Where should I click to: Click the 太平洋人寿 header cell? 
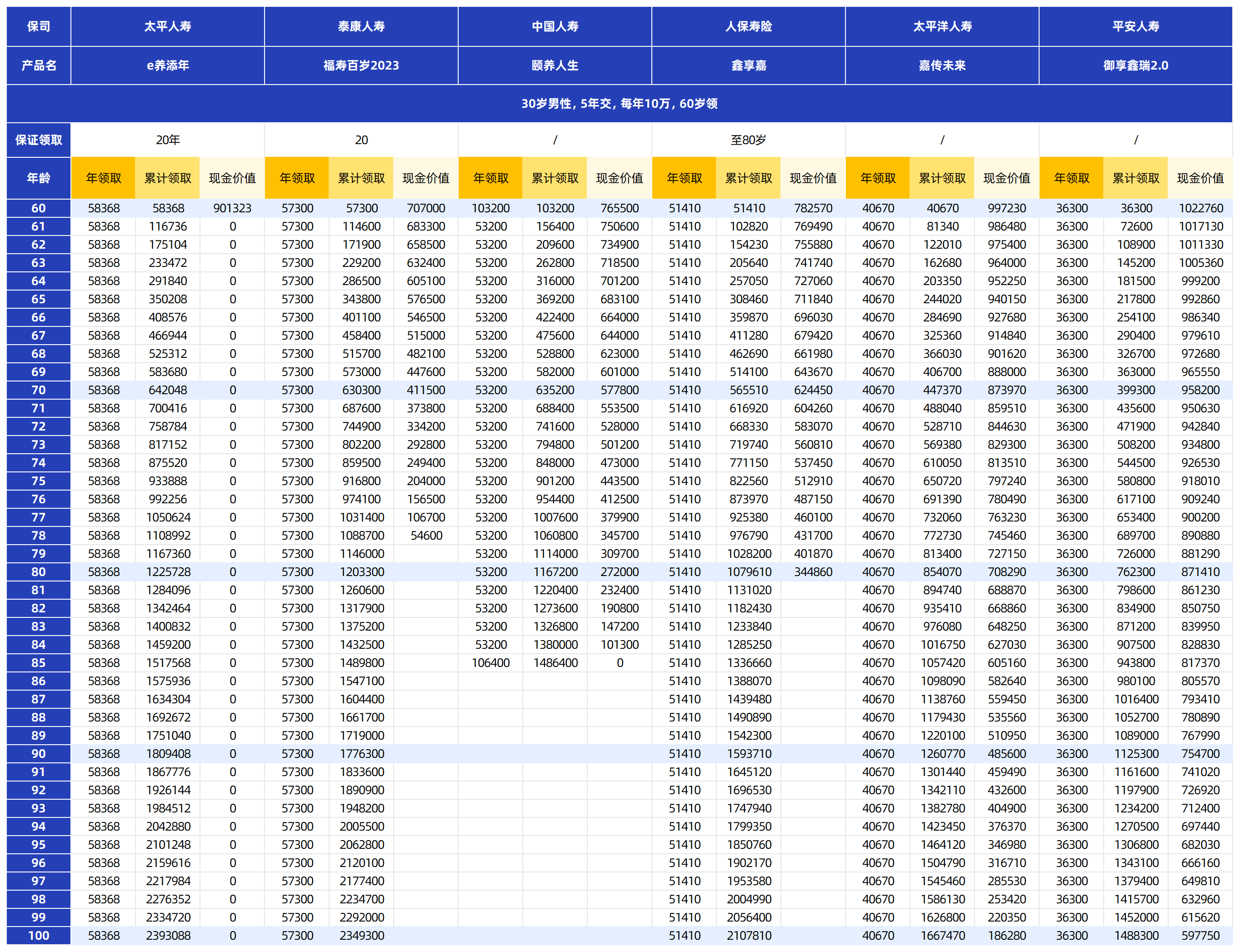(x=942, y=26)
